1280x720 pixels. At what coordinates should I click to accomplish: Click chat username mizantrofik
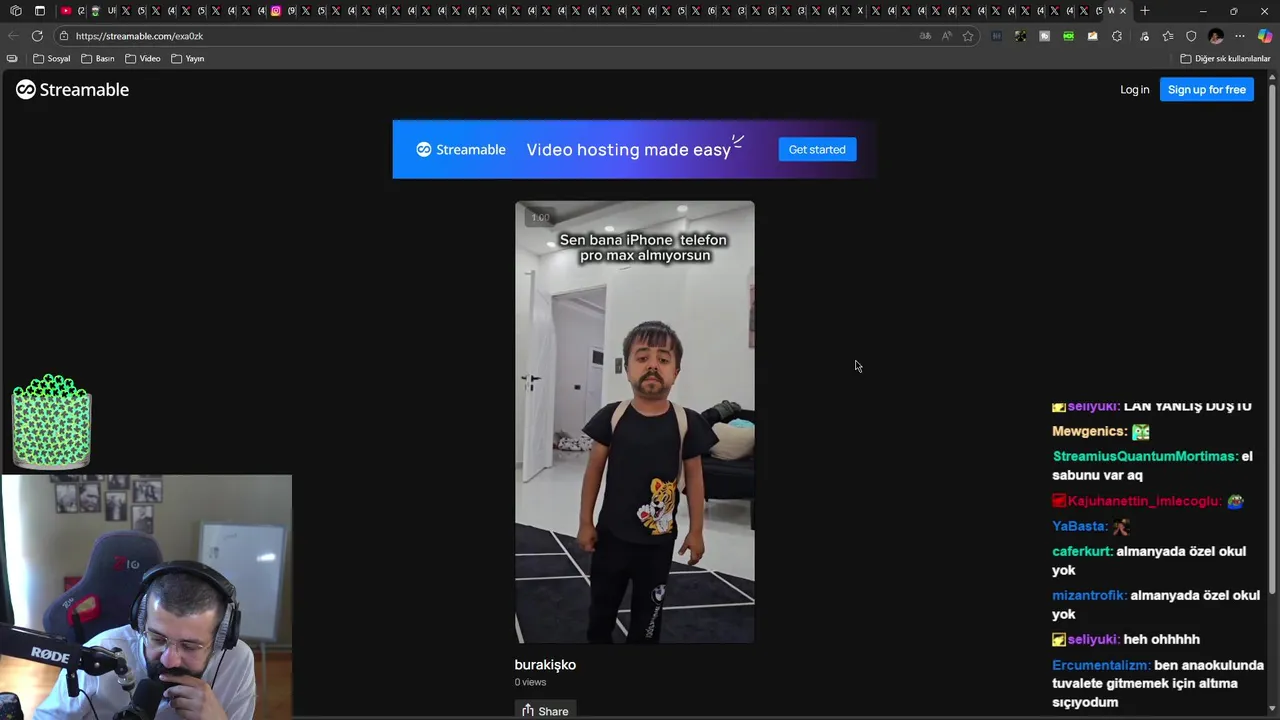(x=1089, y=595)
